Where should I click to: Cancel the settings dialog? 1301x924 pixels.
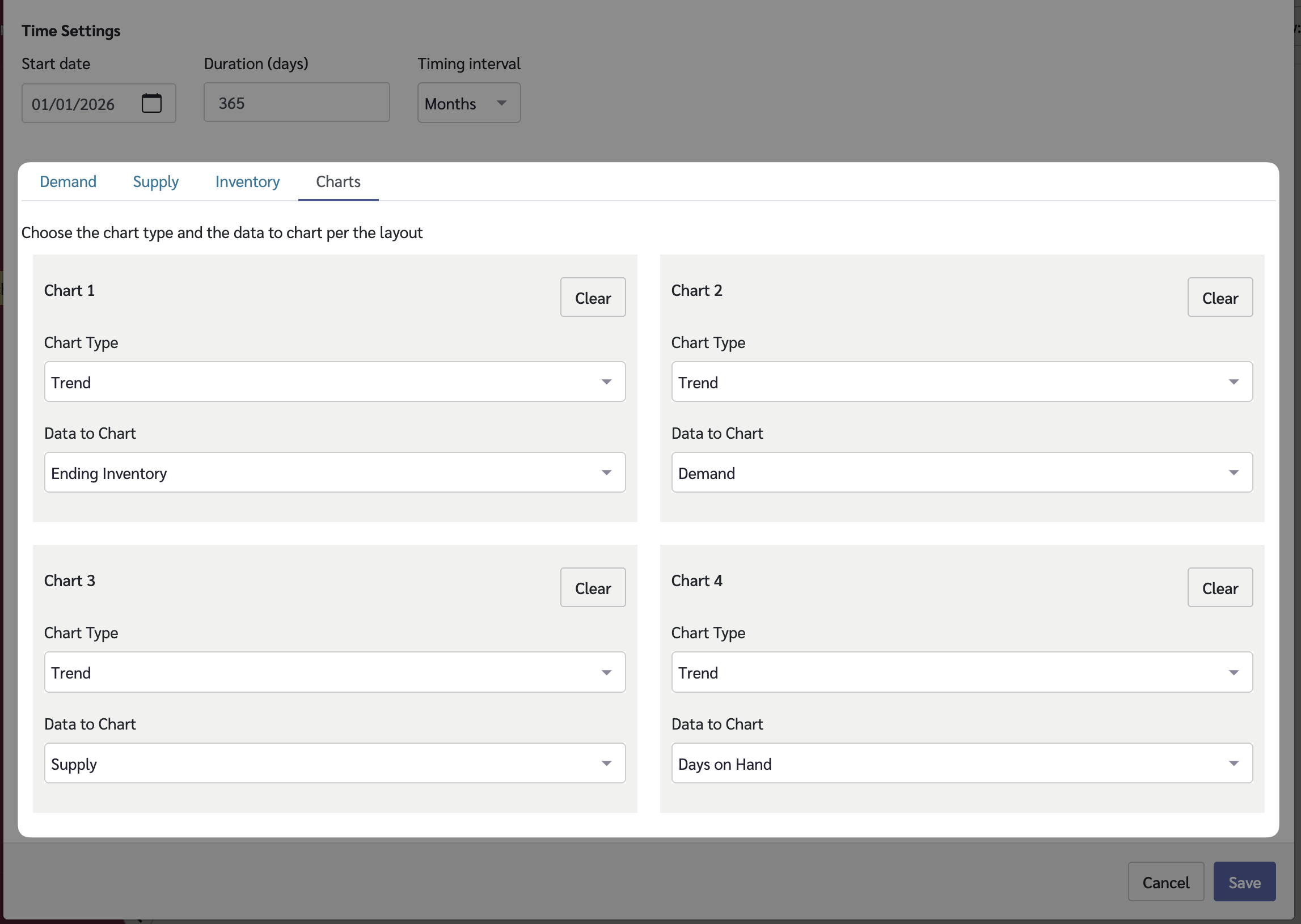coord(1165,882)
